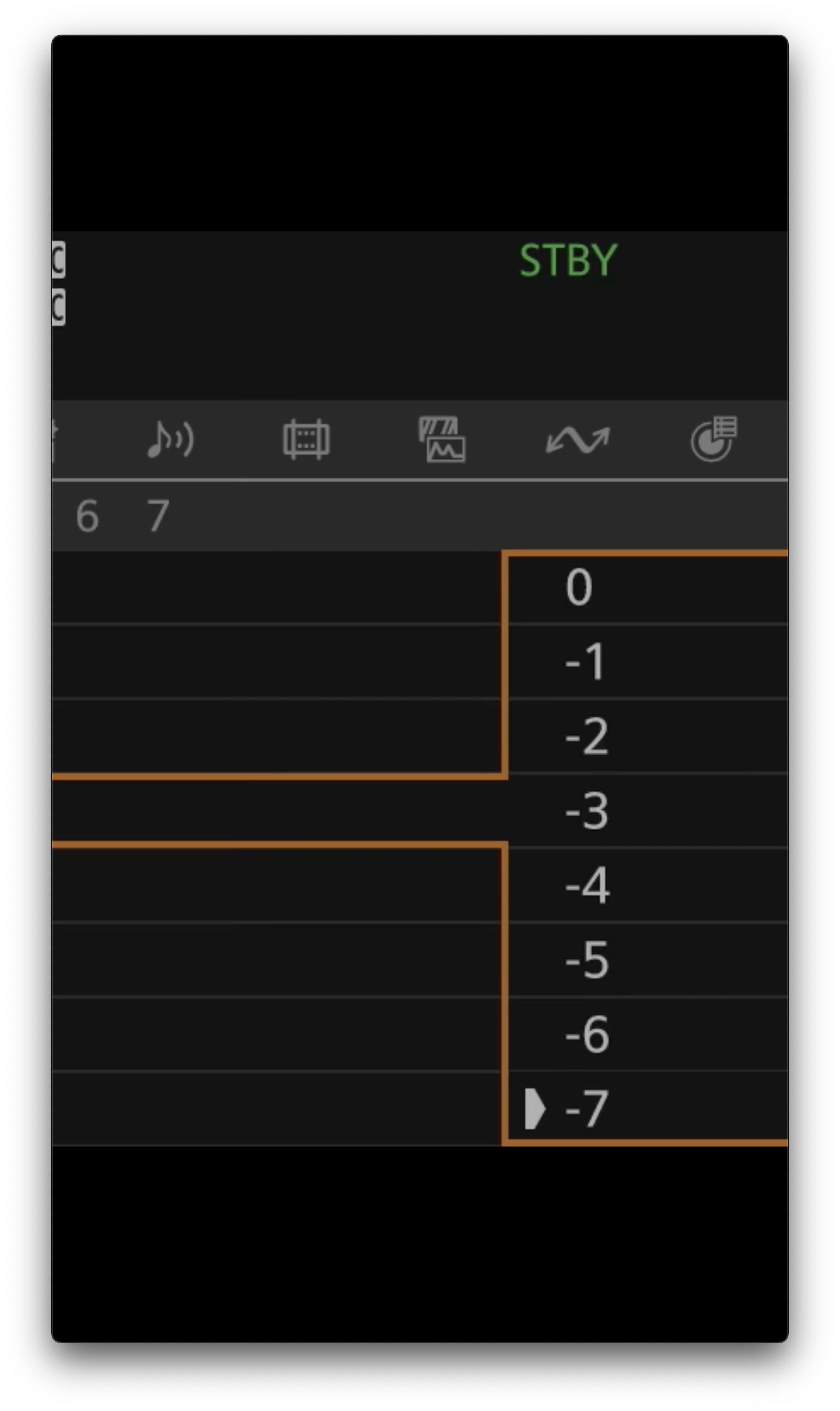This screenshot has height=1411, width=840.
Task: Click the wavy double-arrow network icon
Action: click(x=578, y=440)
